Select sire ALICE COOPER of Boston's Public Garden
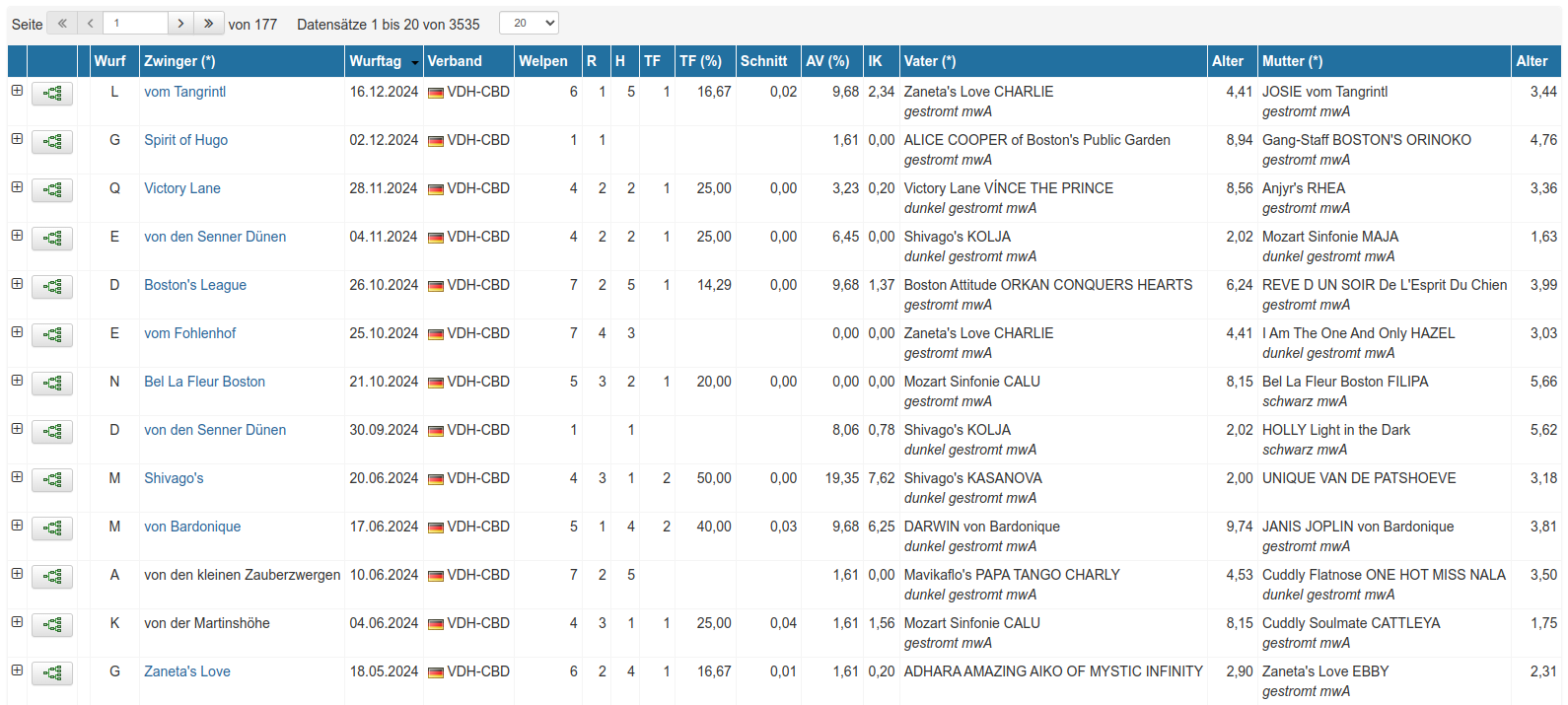The height and width of the screenshot is (705, 1568). [1037, 140]
